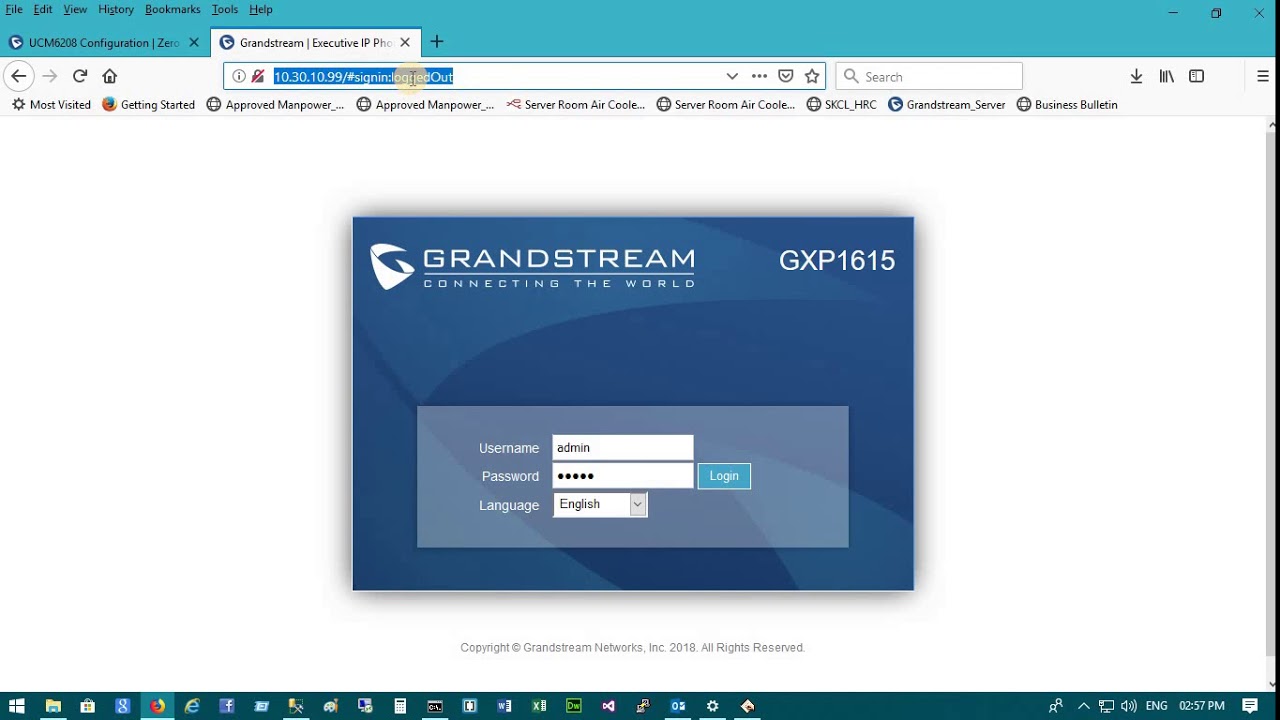The height and width of the screenshot is (720, 1280).
Task: Switch to the UCM6208 Configuration tab
Action: [x=104, y=42]
